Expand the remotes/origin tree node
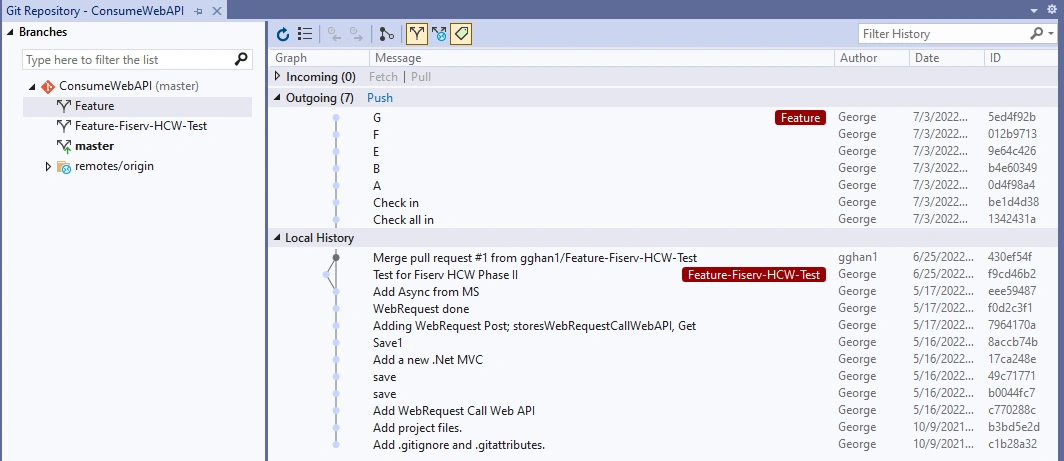The image size is (1064, 461). (48, 166)
